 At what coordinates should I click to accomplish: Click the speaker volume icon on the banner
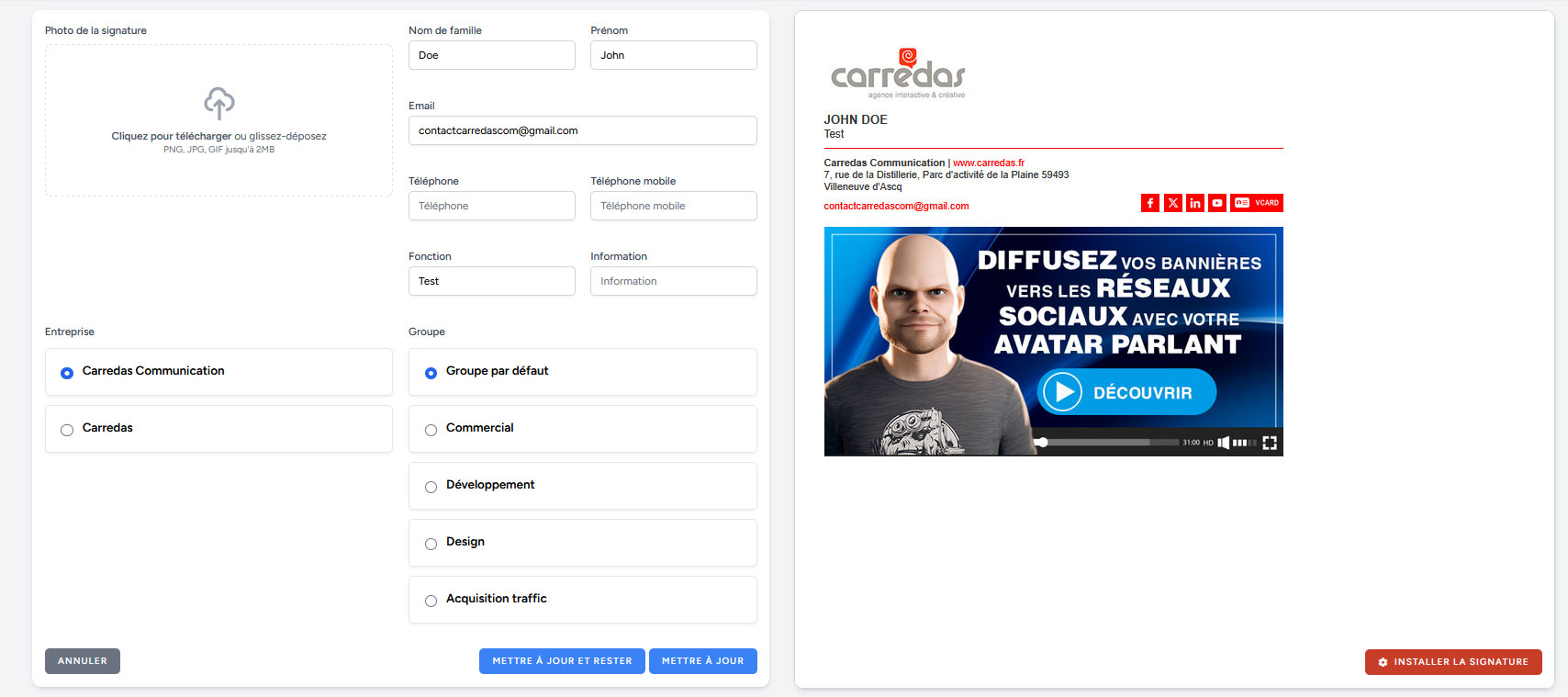point(1223,443)
